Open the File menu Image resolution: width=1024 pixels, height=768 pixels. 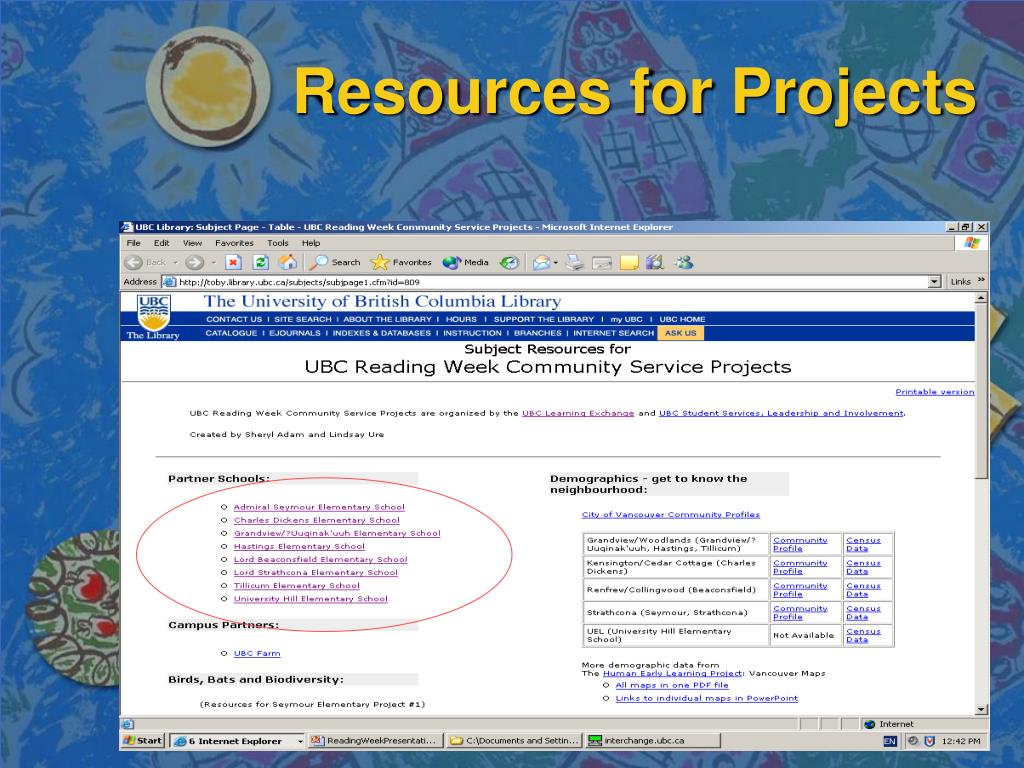(133, 243)
